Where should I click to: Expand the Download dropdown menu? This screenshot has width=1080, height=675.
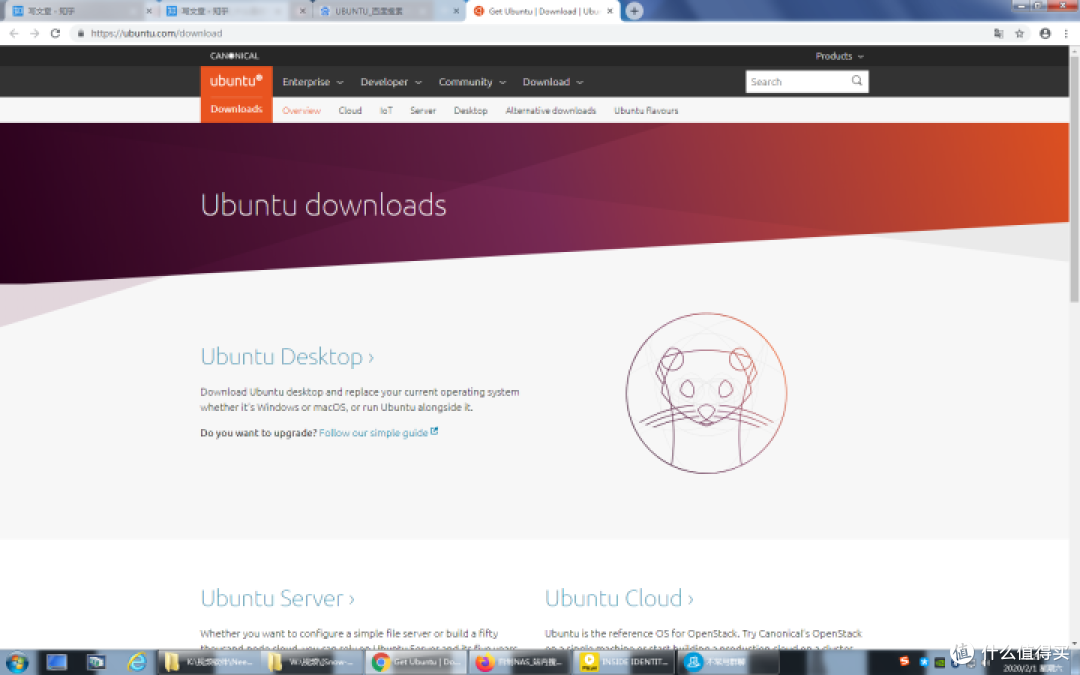(x=552, y=82)
